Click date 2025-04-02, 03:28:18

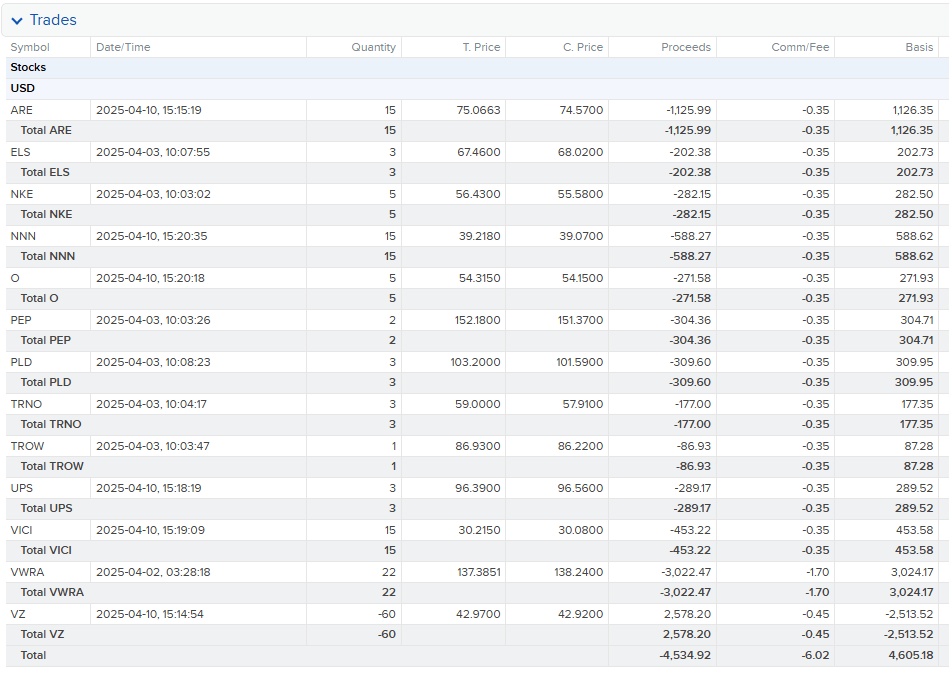pyautogui.click(x=153, y=572)
